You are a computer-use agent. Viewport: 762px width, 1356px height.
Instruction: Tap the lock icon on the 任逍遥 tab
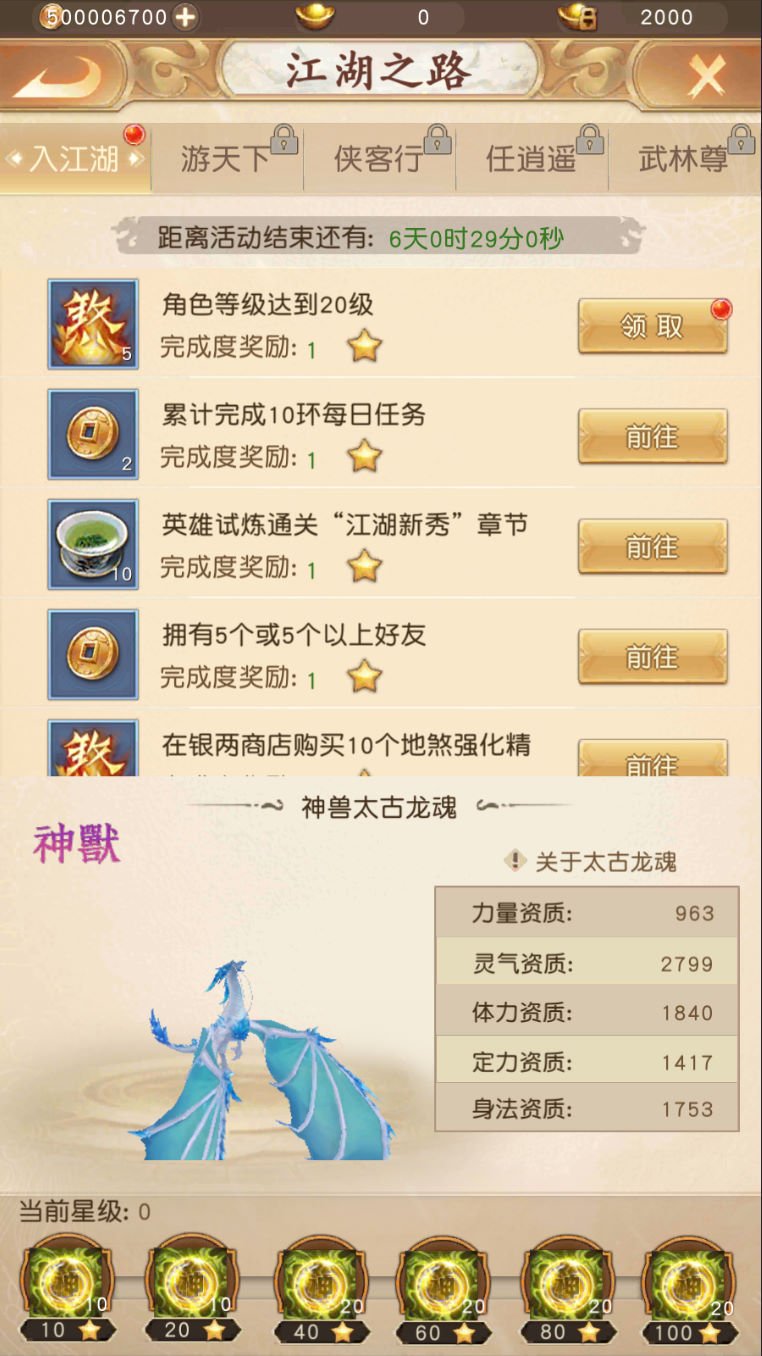point(590,139)
